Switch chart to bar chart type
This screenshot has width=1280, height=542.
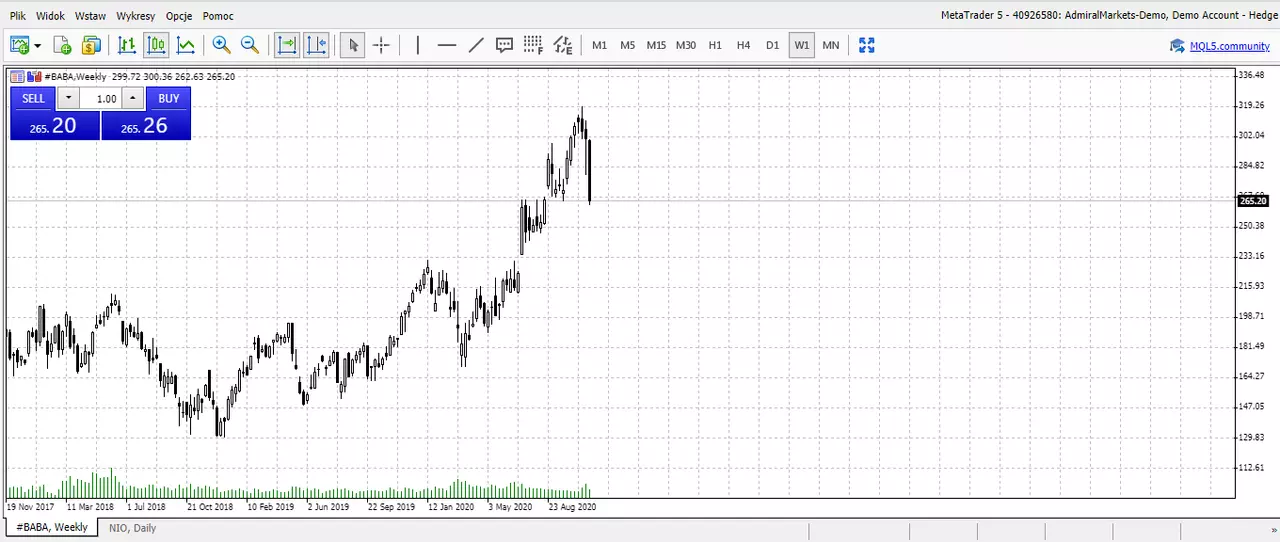coord(127,45)
